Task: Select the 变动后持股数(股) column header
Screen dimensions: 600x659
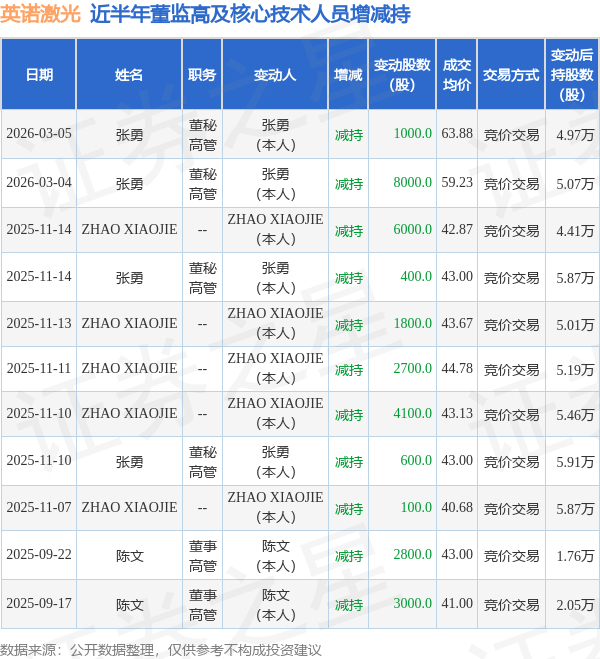Action: (572, 75)
